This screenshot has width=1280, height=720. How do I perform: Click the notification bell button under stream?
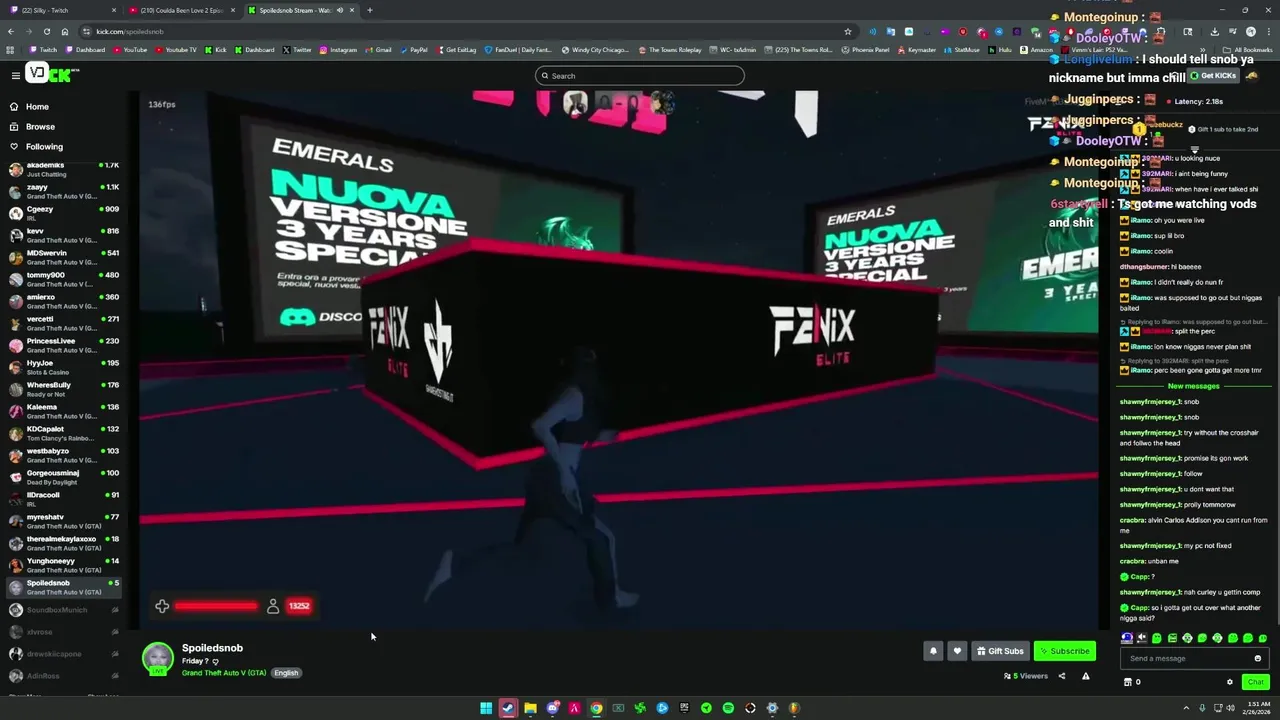tap(933, 651)
